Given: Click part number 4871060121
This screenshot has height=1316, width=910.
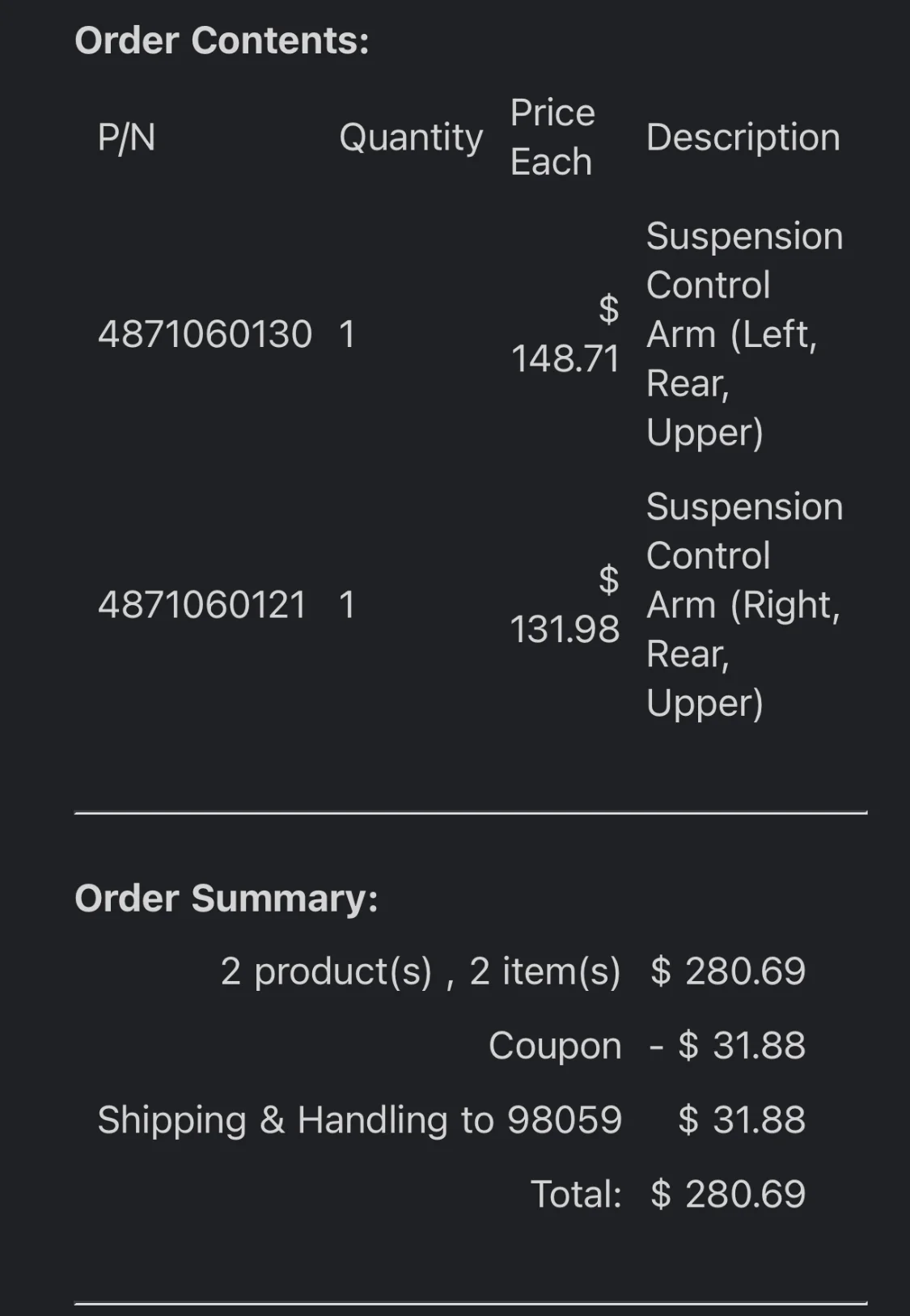Looking at the screenshot, I should (202, 605).
